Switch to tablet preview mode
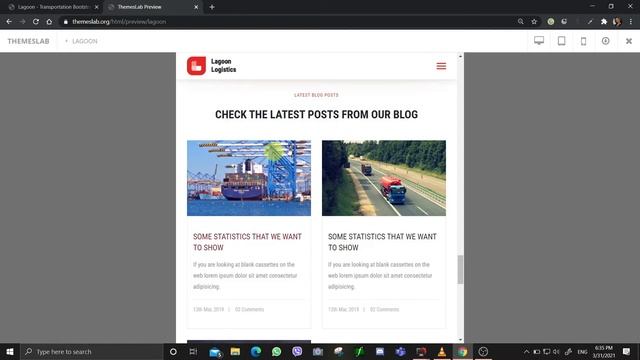The height and width of the screenshot is (360, 640). click(562, 40)
